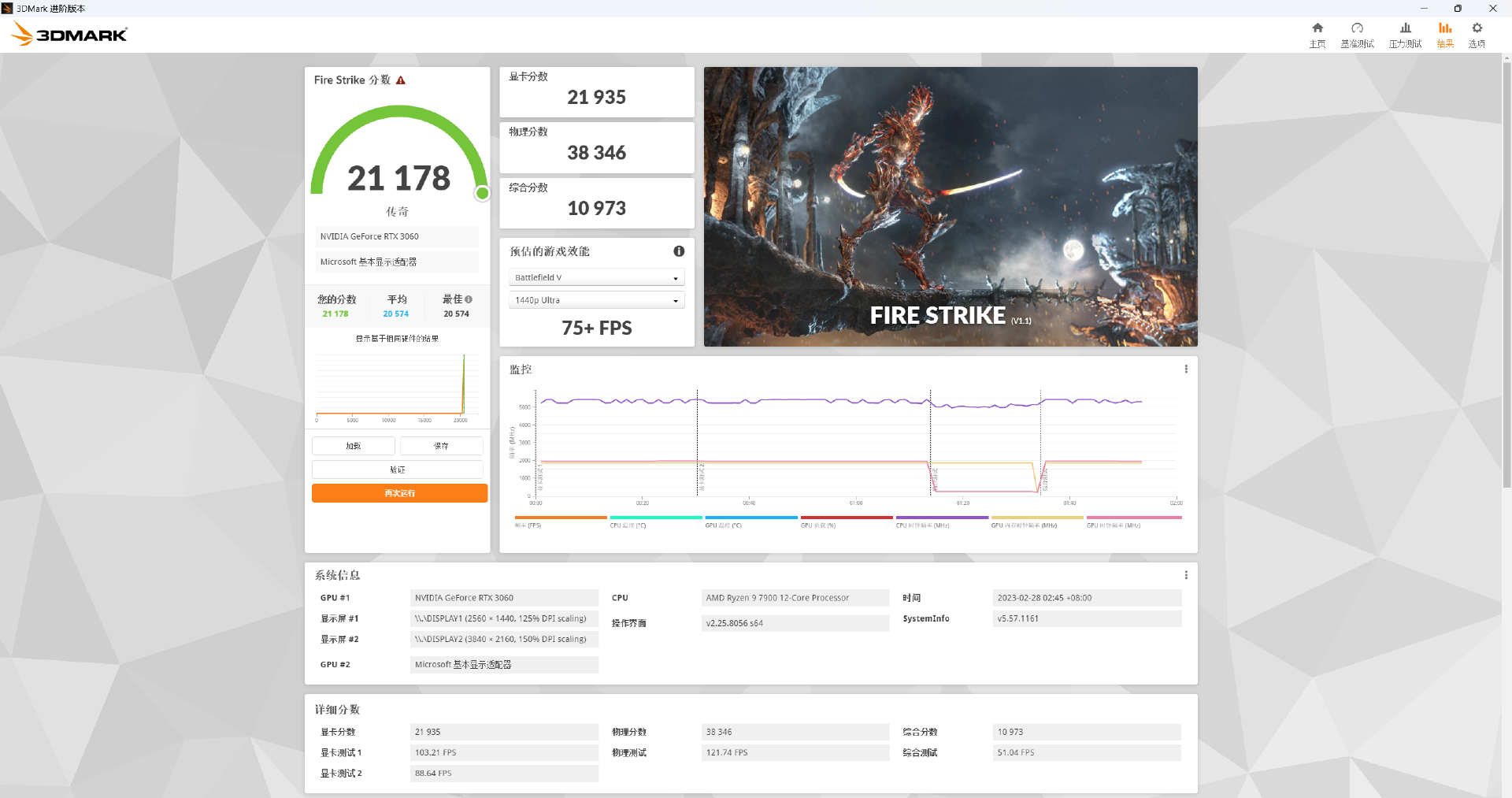The width and height of the screenshot is (1512, 798).
Task: Click the Microsoft 基本显示适配器 field under score
Action: tap(397, 262)
